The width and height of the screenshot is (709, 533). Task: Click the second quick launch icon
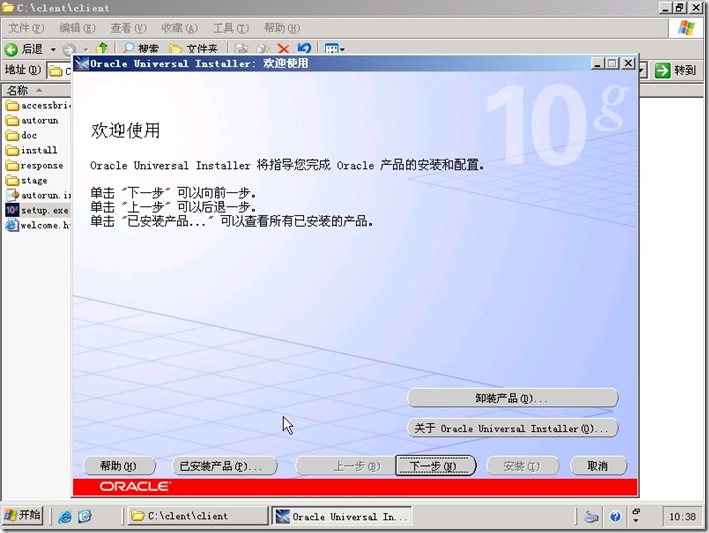pyautogui.click(x=85, y=516)
